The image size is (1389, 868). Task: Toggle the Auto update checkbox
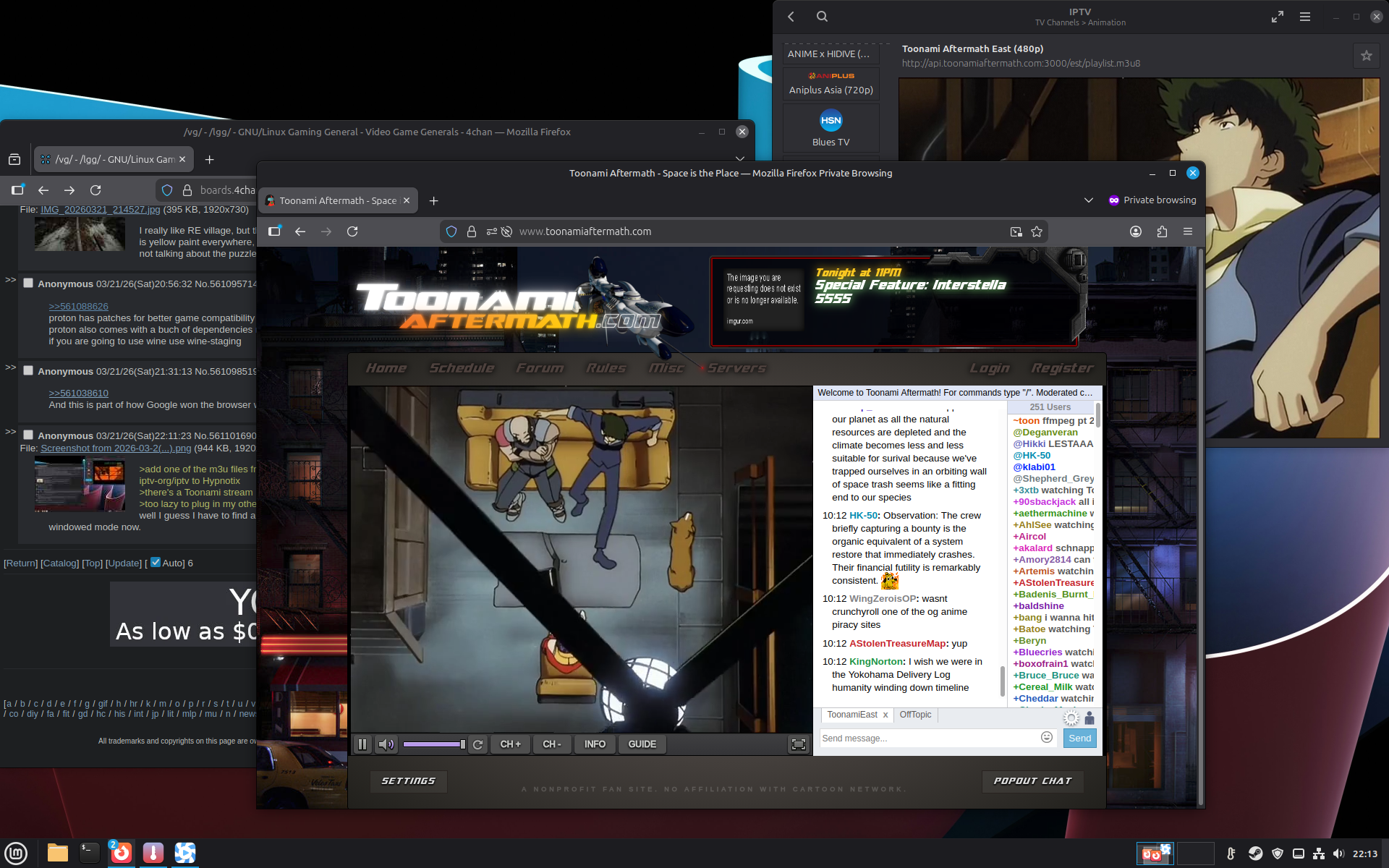[x=156, y=562]
